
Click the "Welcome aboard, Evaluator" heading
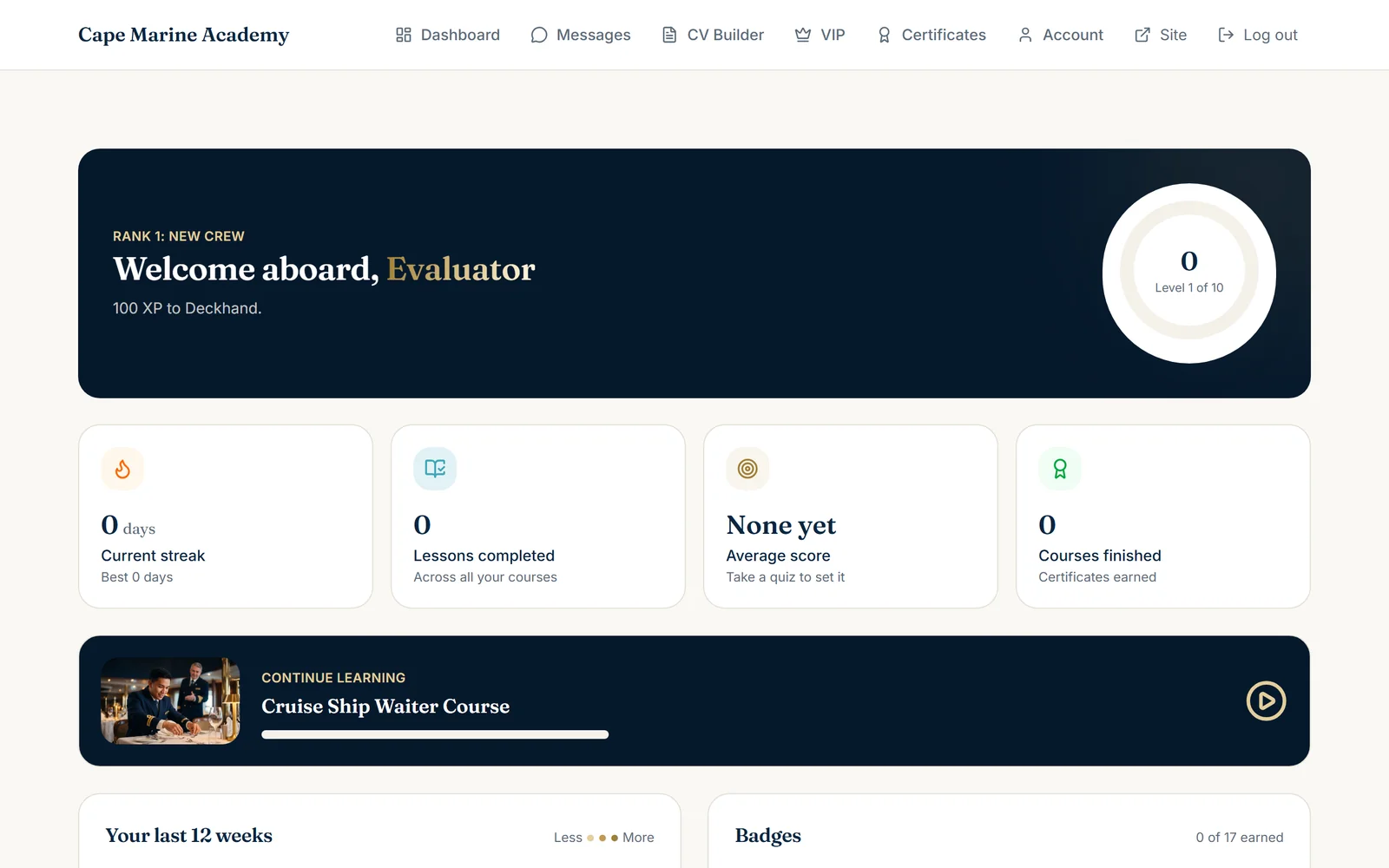[x=324, y=269]
